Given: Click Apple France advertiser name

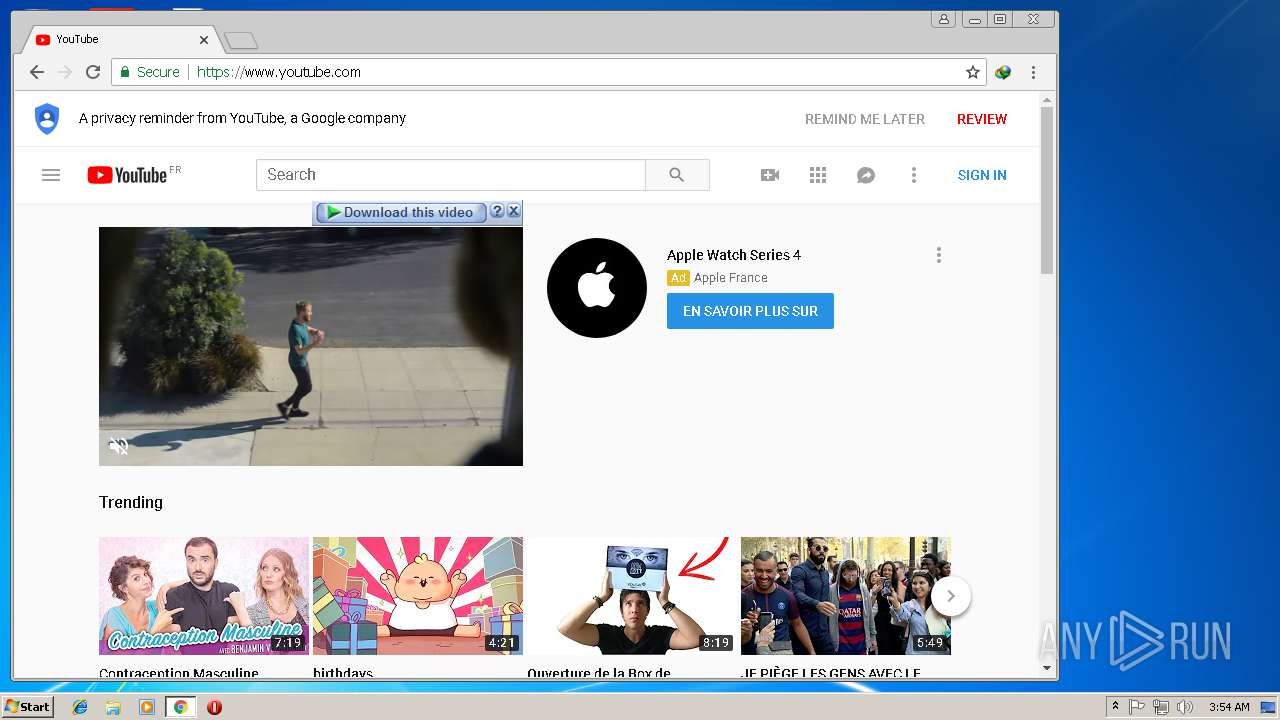Looking at the screenshot, I should click(x=731, y=278).
